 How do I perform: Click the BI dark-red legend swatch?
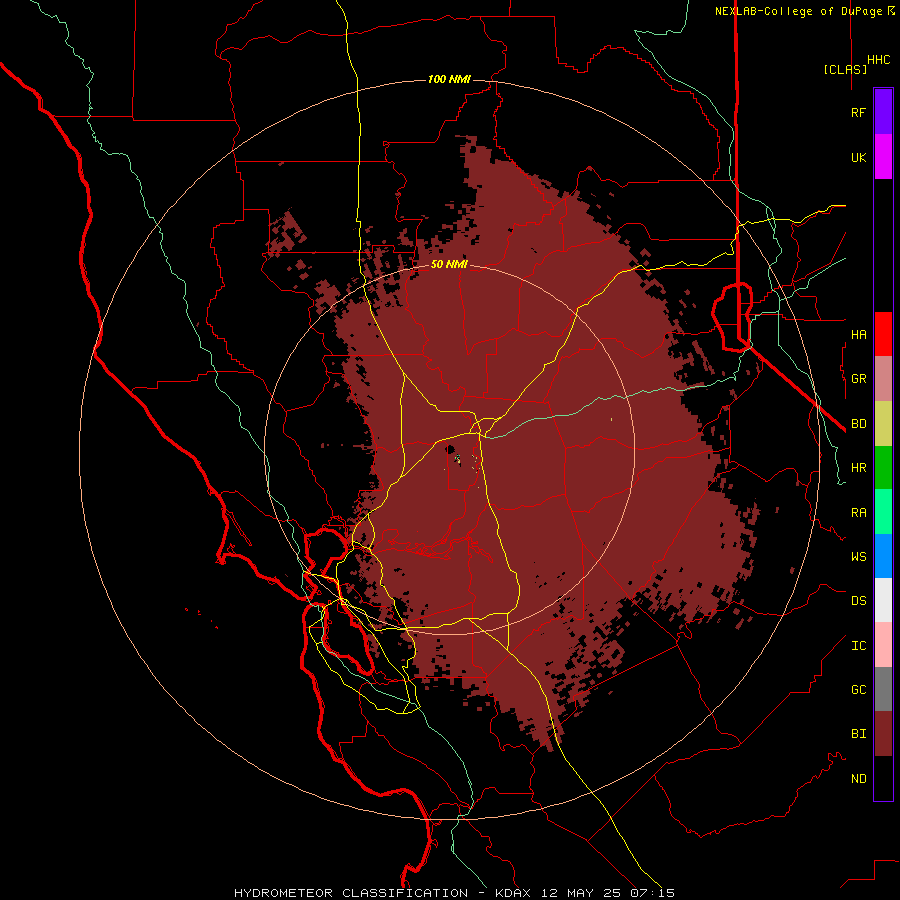(883, 734)
